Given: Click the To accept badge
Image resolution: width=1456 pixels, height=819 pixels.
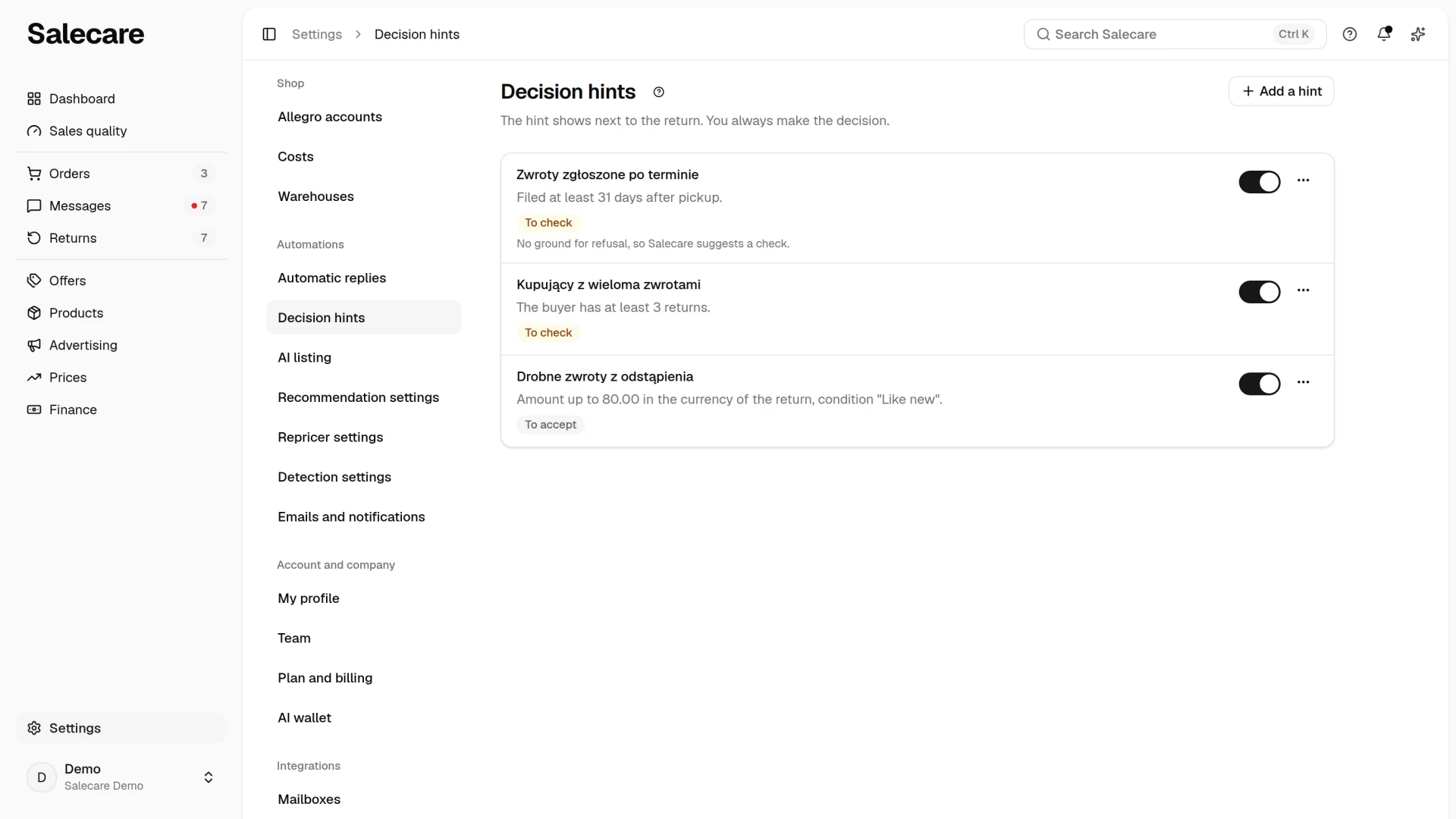Looking at the screenshot, I should [551, 425].
